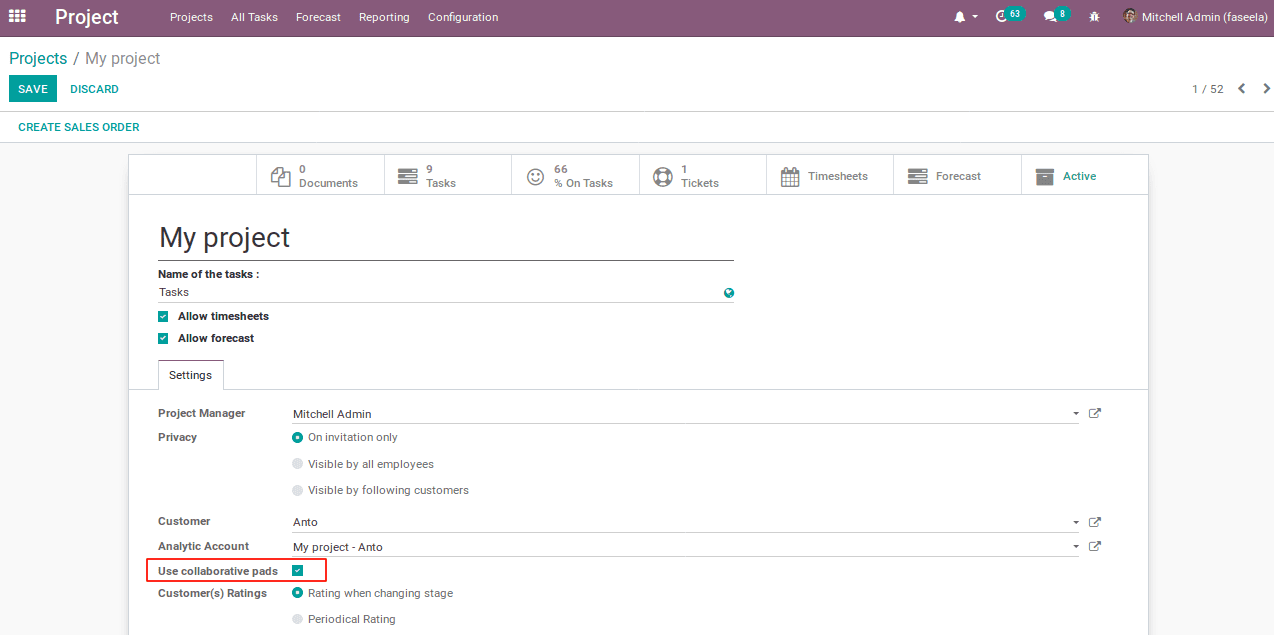Expand Analytic Account dropdown arrow

[x=1076, y=547]
